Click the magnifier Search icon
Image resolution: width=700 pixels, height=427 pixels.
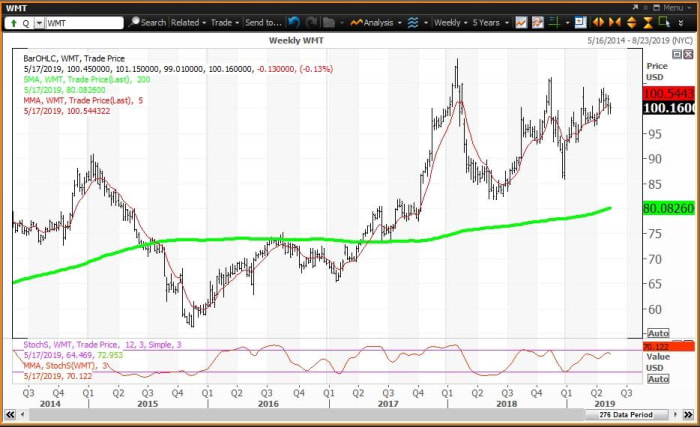(x=134, y=21)
